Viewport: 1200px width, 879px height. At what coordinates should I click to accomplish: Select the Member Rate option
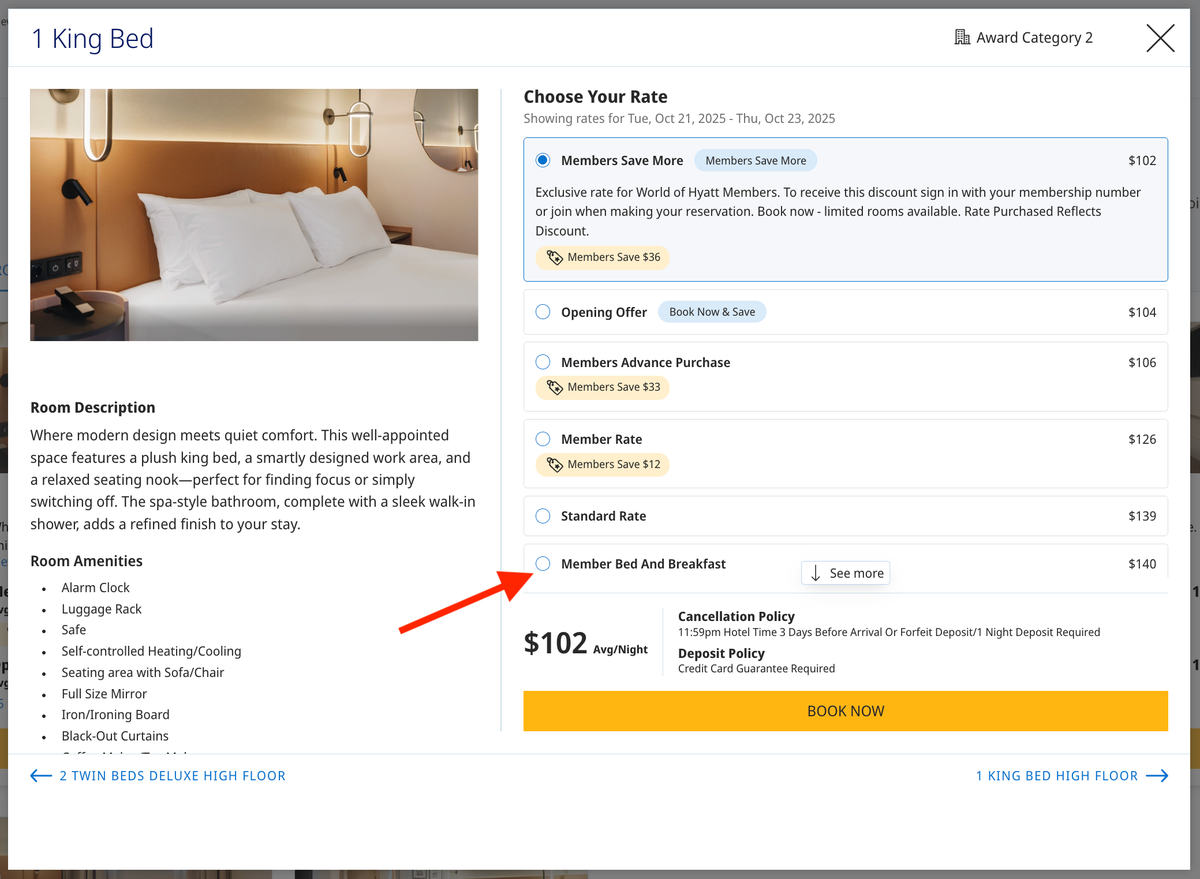[543, 438]
